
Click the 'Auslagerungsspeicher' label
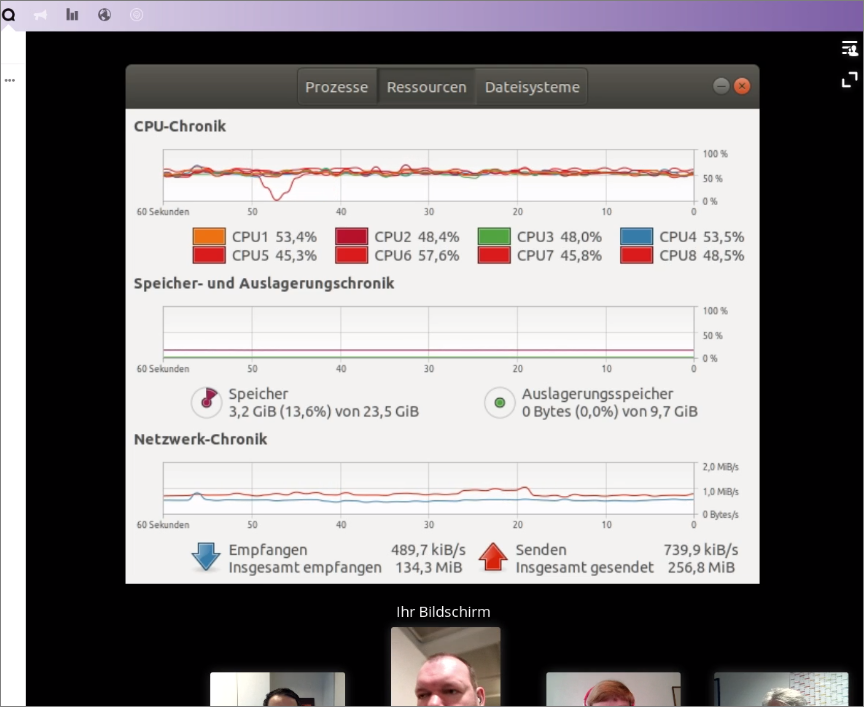pyautogui.click(x=598, y=394)
